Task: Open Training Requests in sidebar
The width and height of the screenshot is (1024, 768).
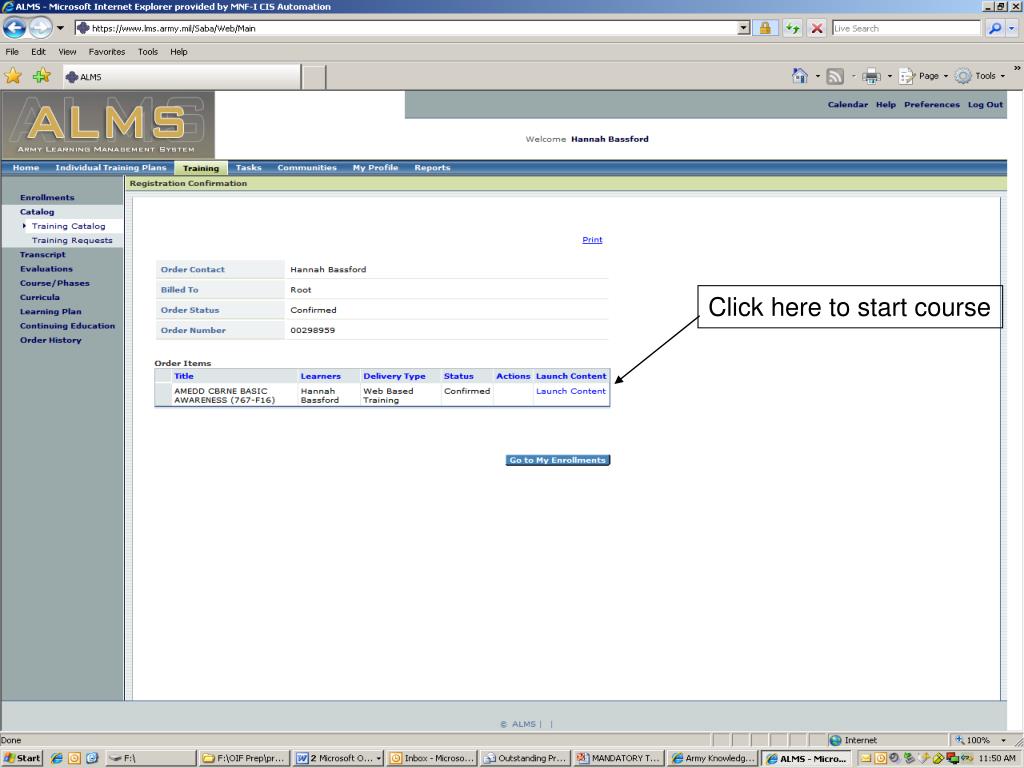Action: coord(72,240)
